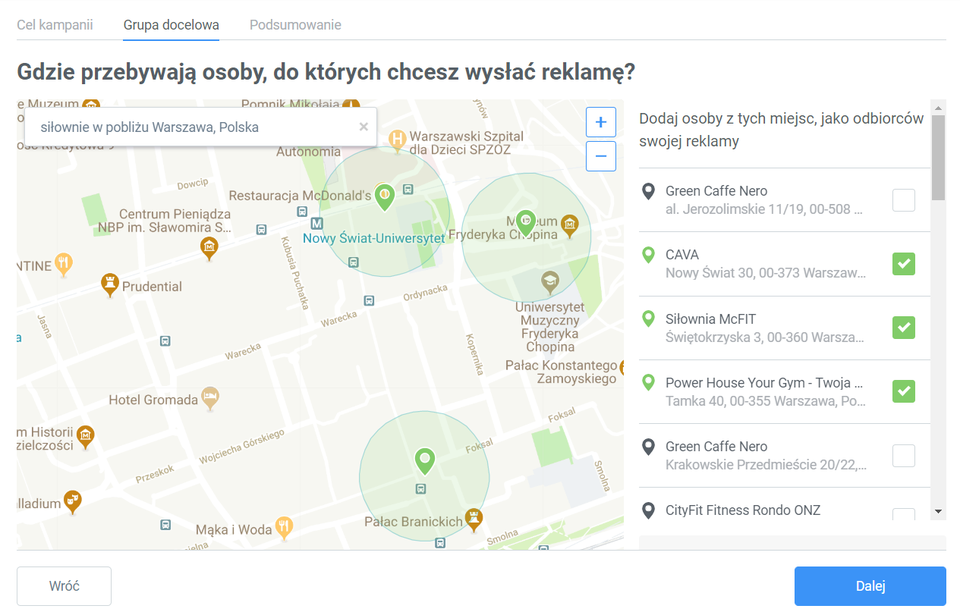Uncheck the Siłownia McFIT checkbox
Viewport: 960px width, 612px height.
pyautogui.click(x=904, y=327)
